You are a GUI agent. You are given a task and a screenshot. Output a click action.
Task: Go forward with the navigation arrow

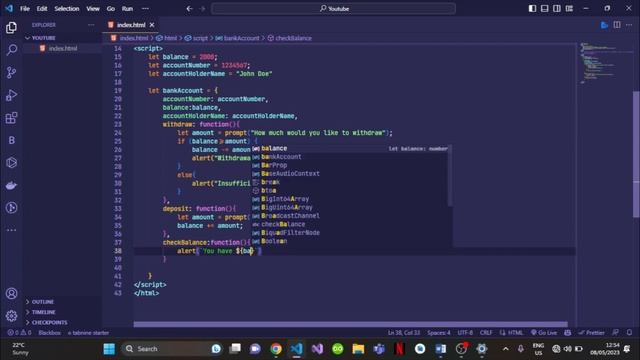pyautogui.click(x=202, y=8)
